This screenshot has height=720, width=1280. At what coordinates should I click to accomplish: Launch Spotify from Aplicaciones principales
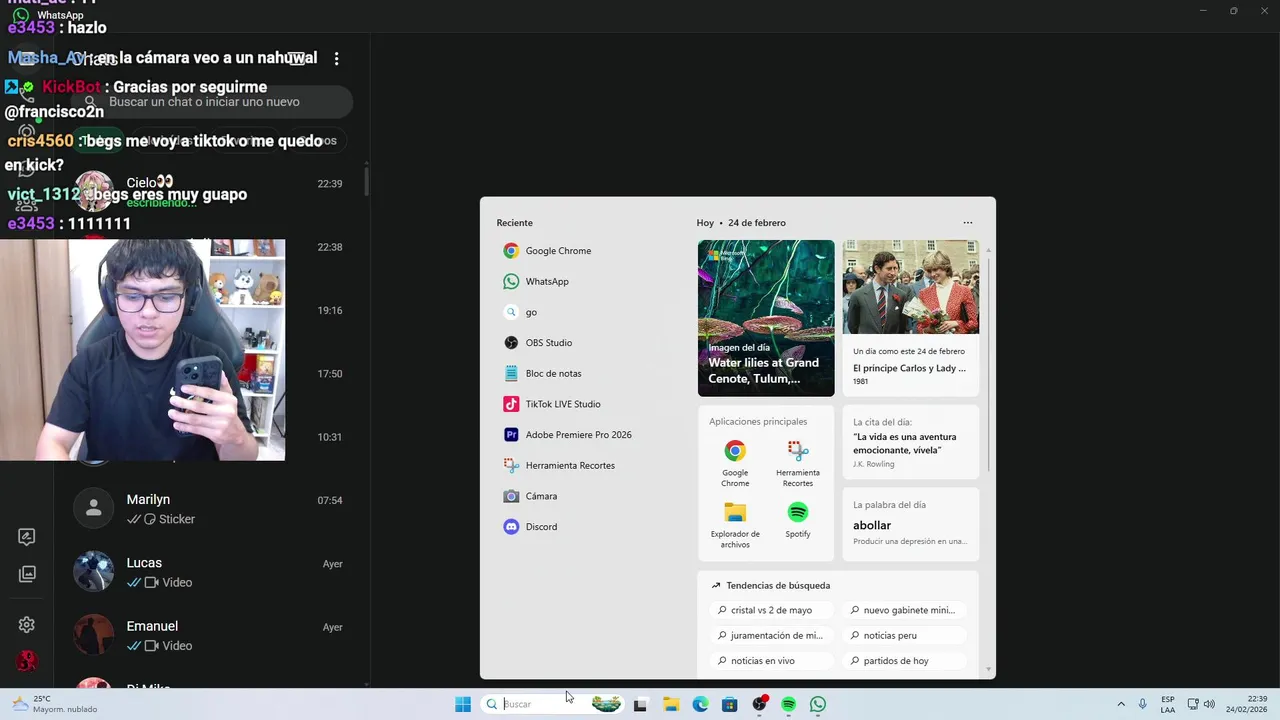pyautogui.click(x=797, y=520)
